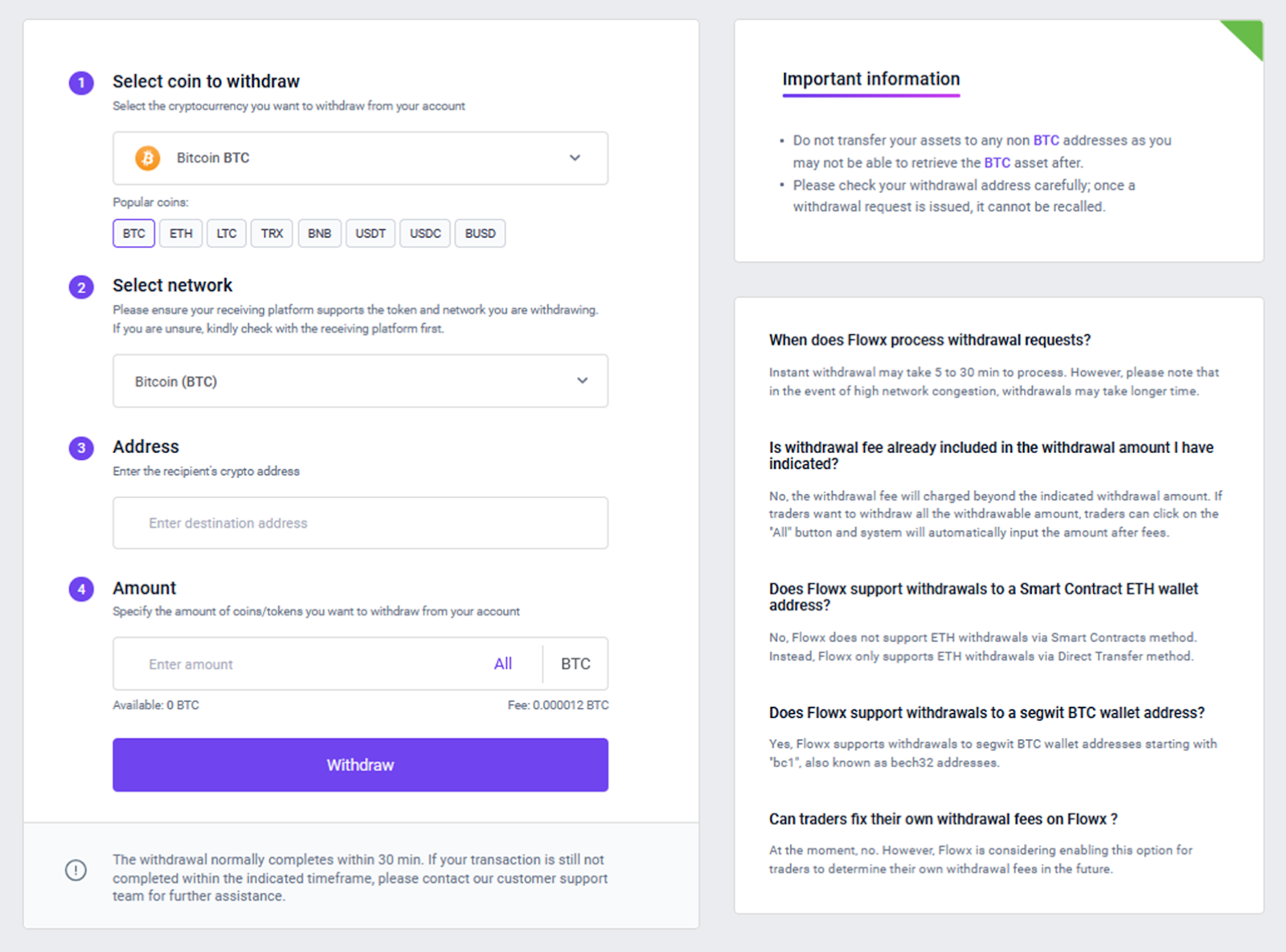Click the step 4 number badge

(x=81, y=589)
